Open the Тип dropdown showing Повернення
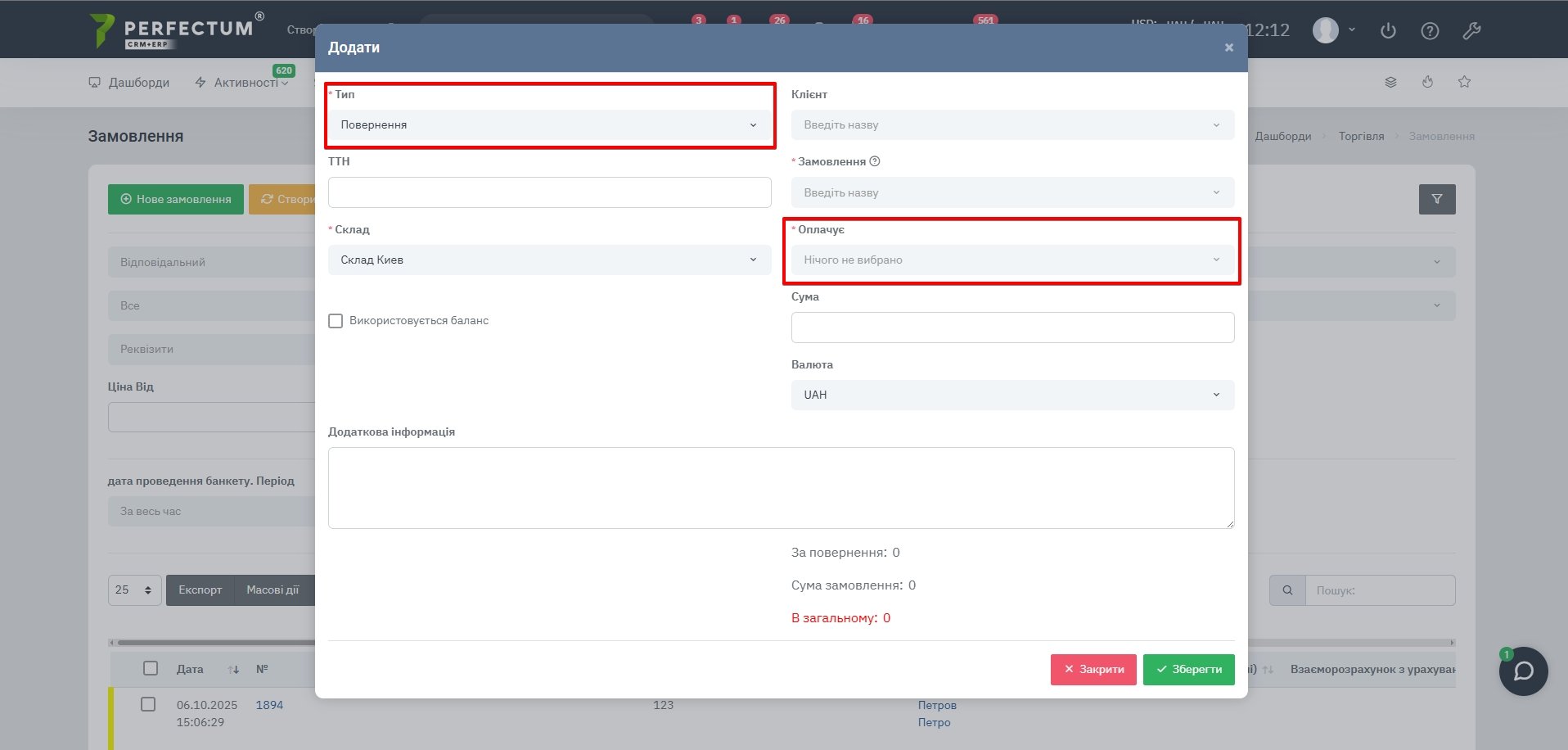 (x=548, y=125)
